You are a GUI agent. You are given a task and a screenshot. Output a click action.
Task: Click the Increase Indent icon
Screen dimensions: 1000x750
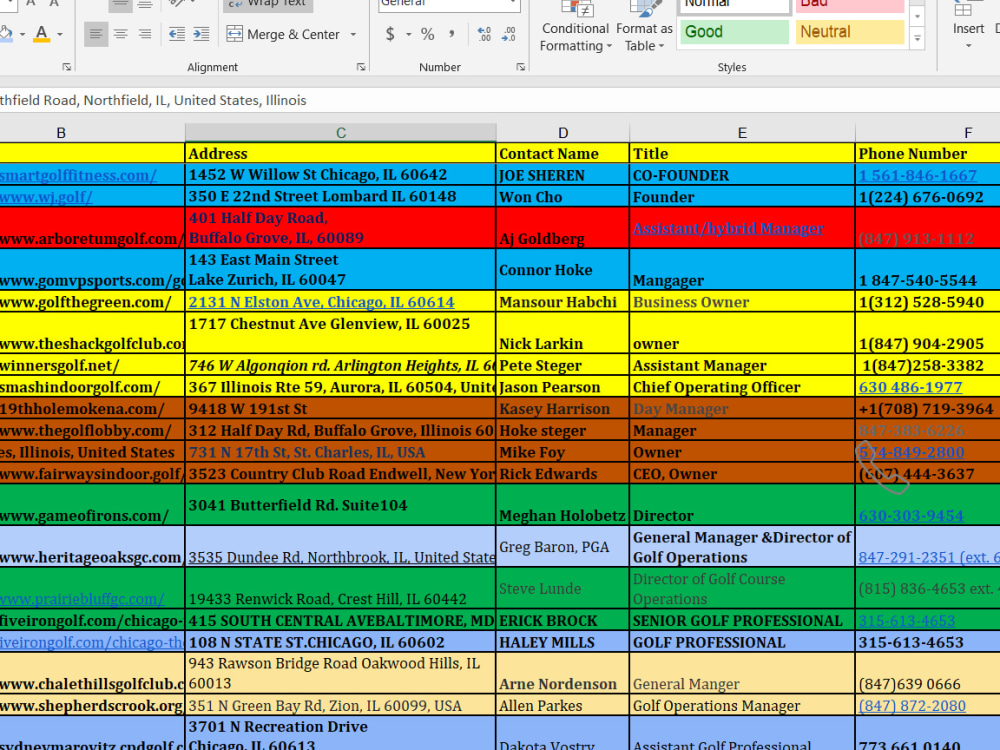point(202,34)
